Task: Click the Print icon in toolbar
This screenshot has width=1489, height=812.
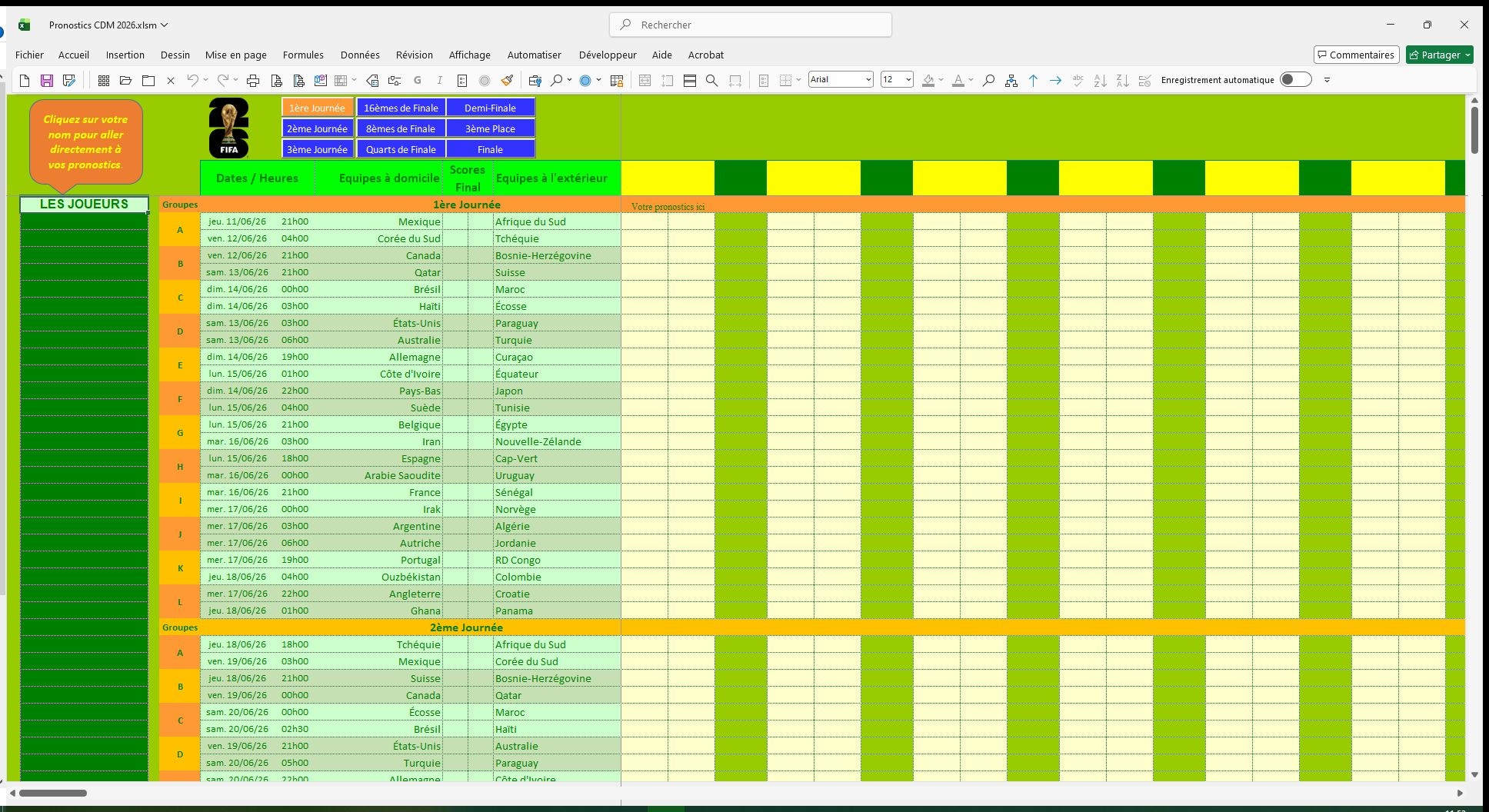Action: (253, 81)
